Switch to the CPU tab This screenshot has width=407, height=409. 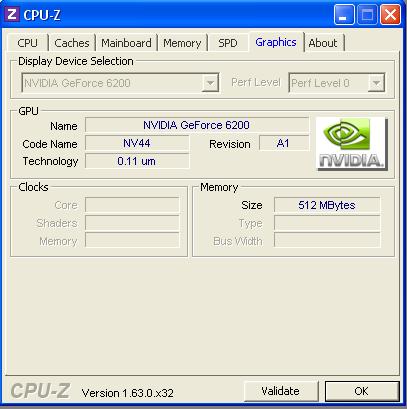coord(27,43)
